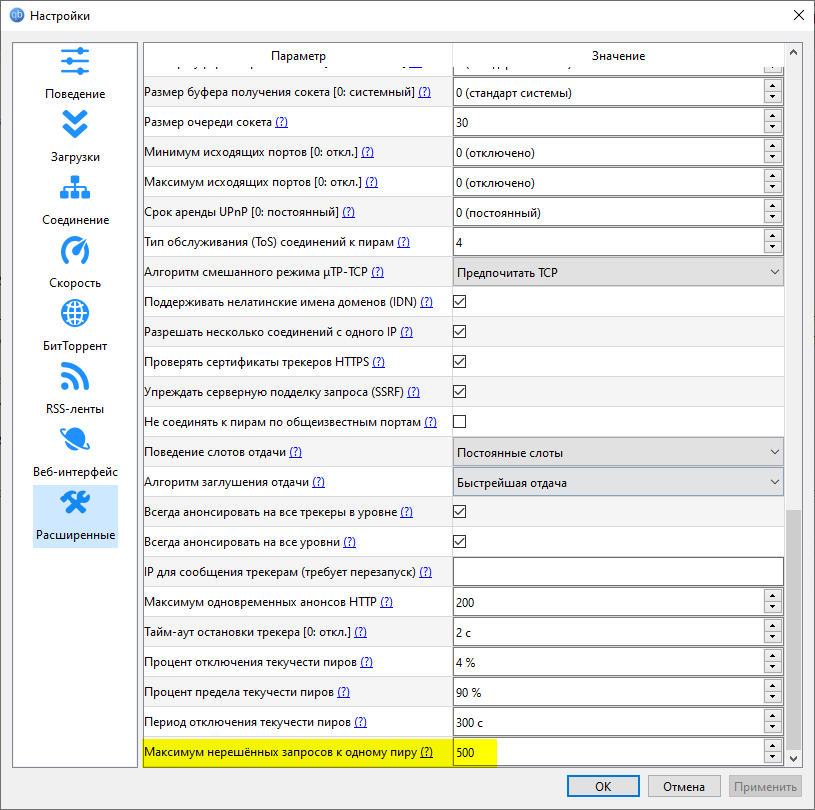815x810 pixels.
Task: Expand the µTP-TCP mixed mode algorithm dropdown
Action: (x=617, y=272)
